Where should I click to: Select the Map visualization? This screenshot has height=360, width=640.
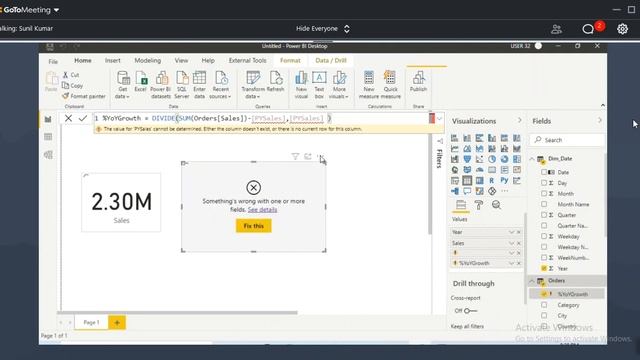455,170
